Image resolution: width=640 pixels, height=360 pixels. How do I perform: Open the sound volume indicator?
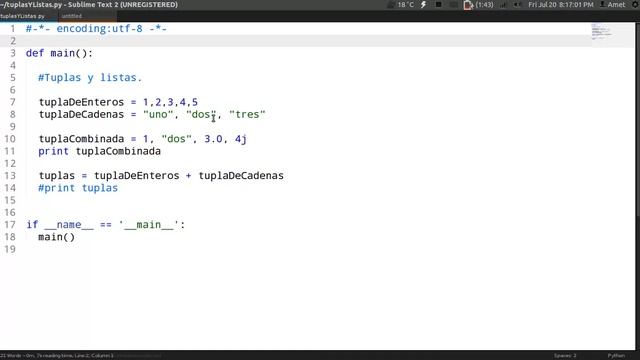pos(517,4)
